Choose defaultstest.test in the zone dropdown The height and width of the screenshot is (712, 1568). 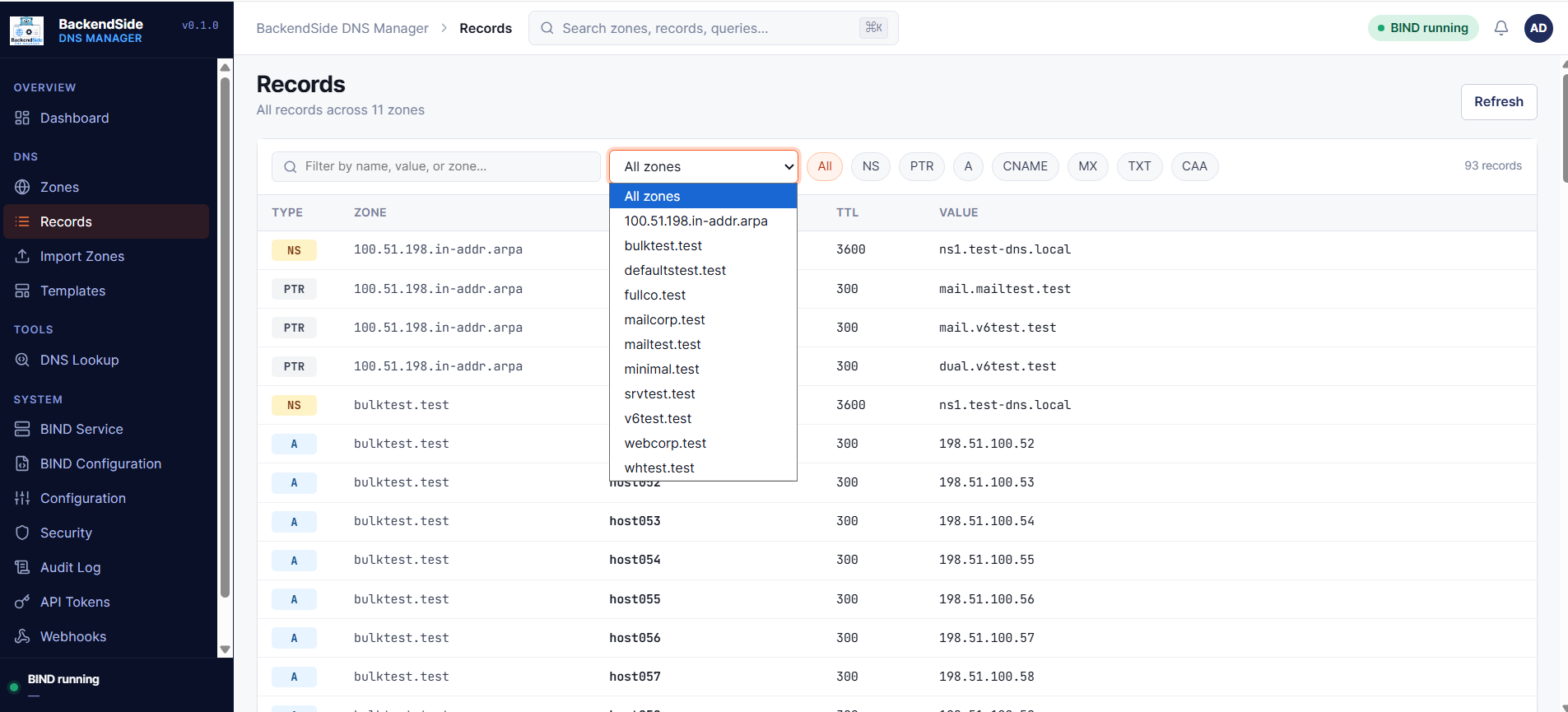pos(703,270)
